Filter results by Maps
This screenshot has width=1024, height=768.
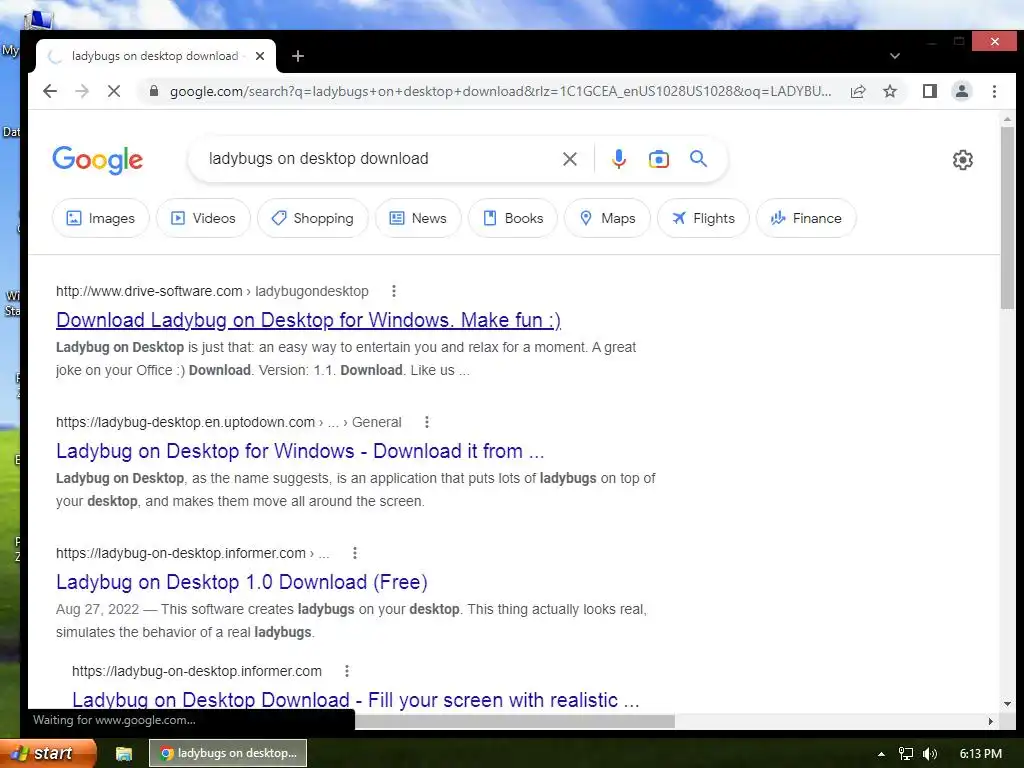(x=607, y=218)
